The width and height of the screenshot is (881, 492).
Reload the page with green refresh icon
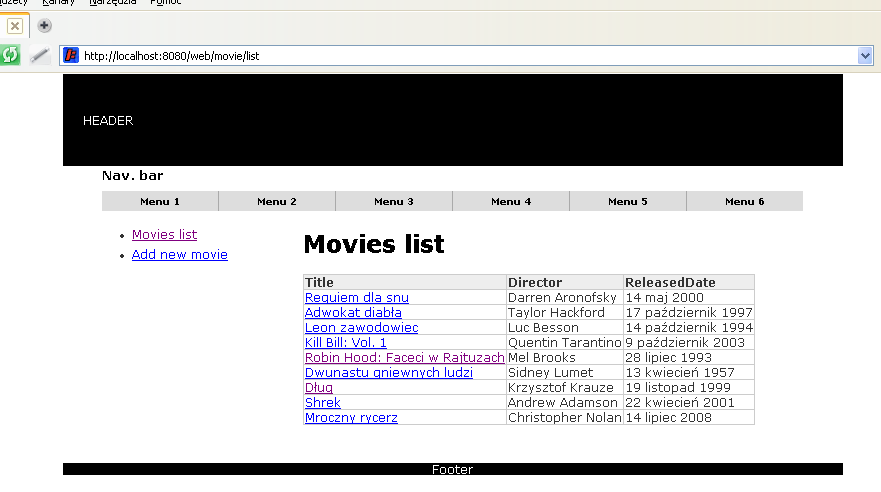(10, 55)
